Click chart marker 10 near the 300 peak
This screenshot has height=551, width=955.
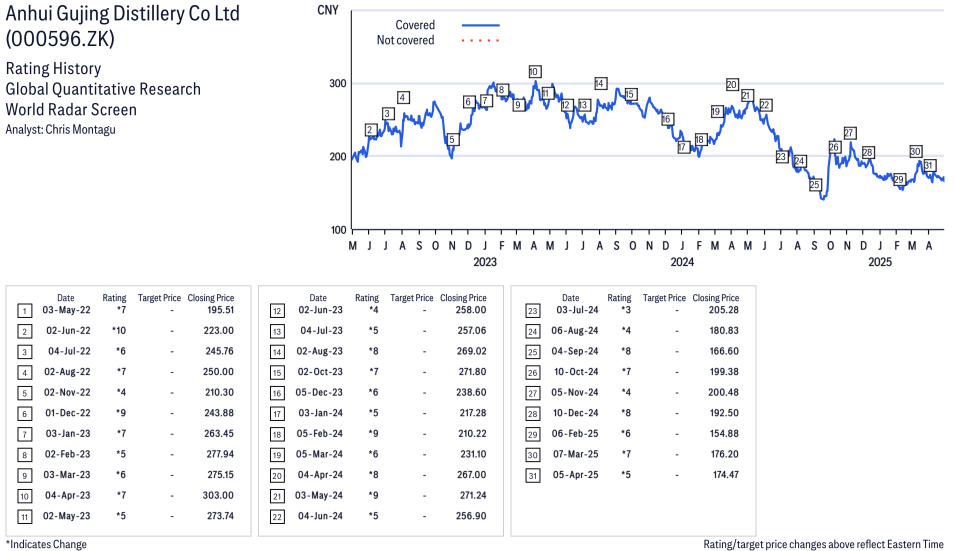point(534,72)
